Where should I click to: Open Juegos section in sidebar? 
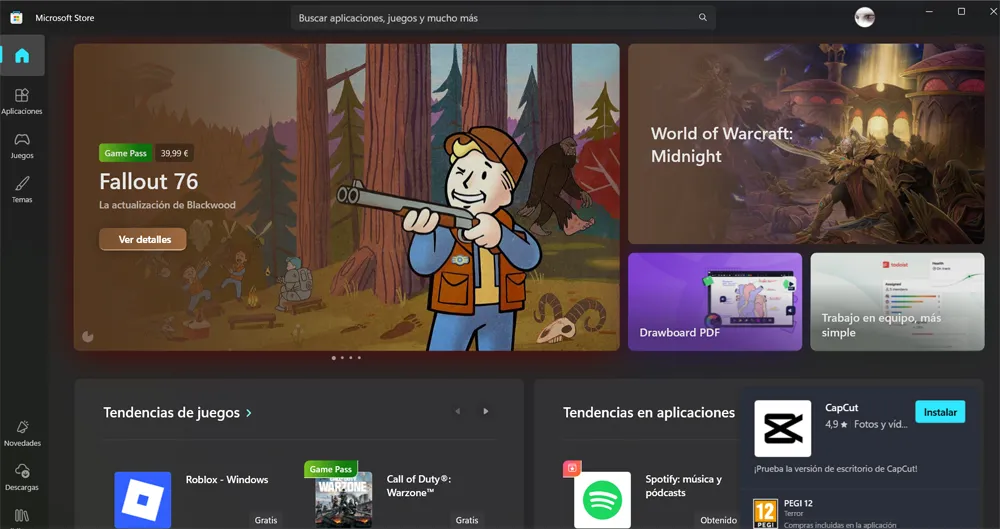[22, 146]
